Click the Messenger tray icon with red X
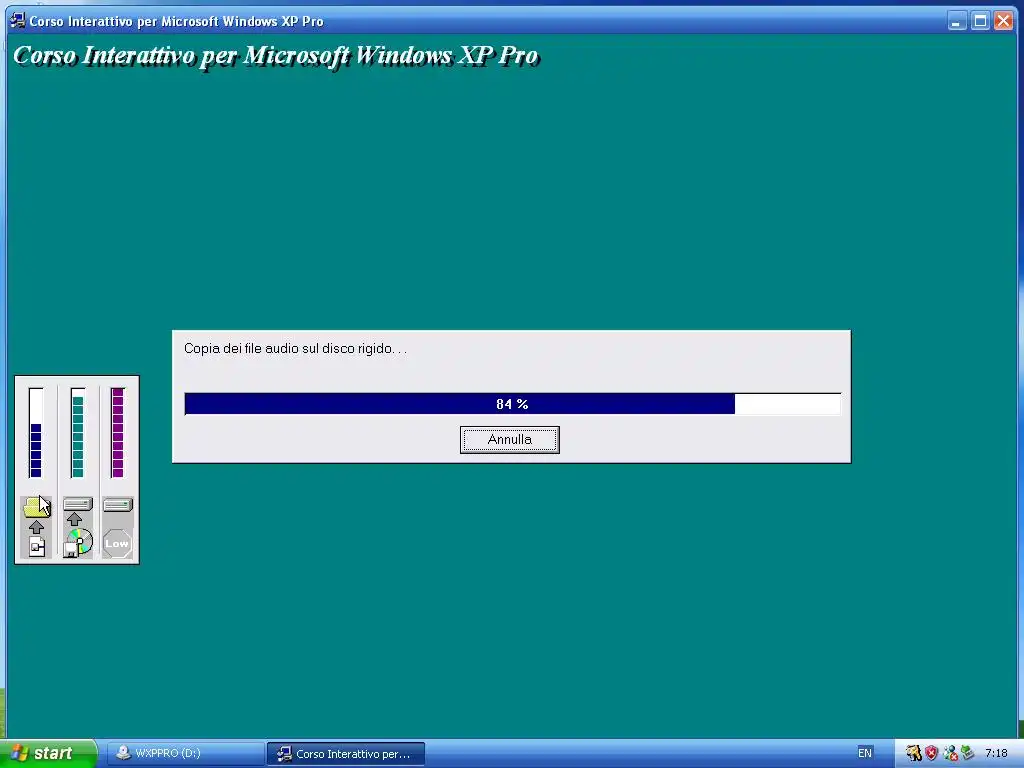Screen dimensions: 1024x768 950,753
